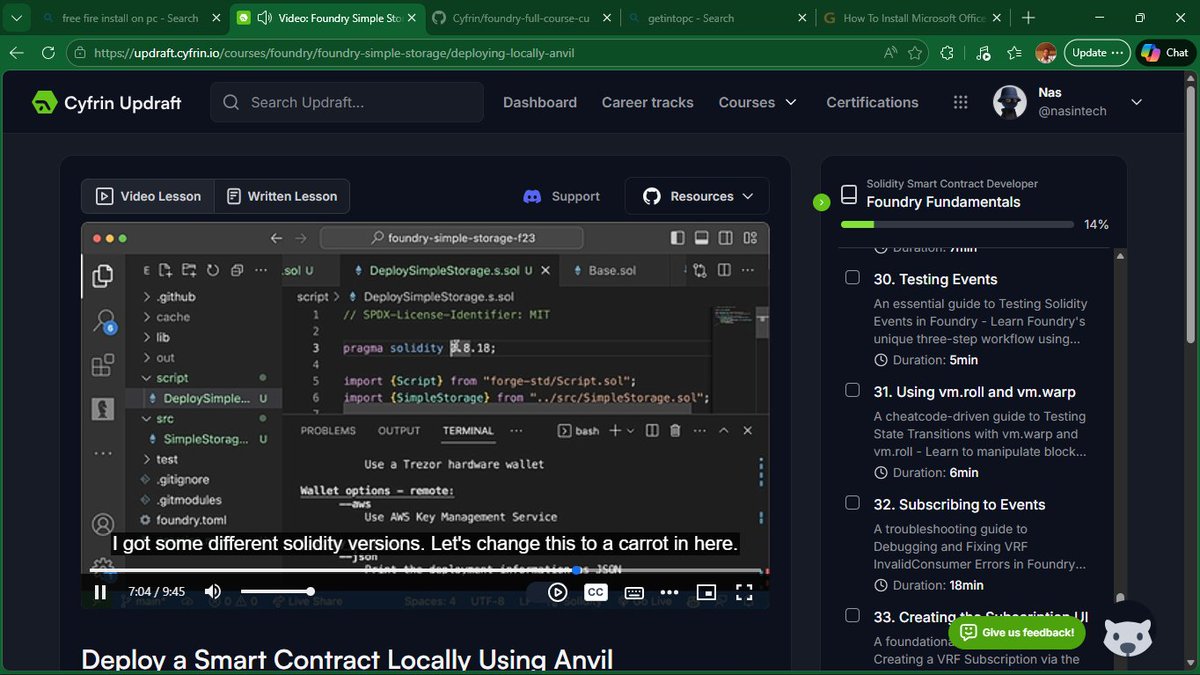Adjust the video volume slider
1200x675 pixels.
coord(276,592)
